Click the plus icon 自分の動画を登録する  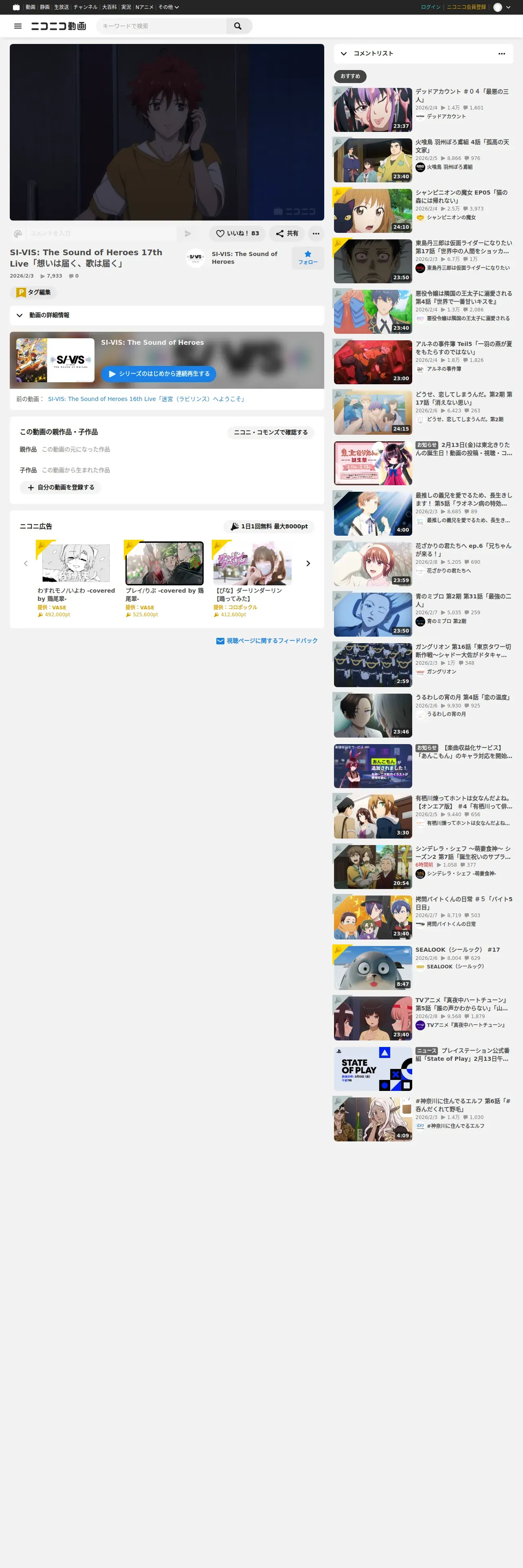[60, 488]
